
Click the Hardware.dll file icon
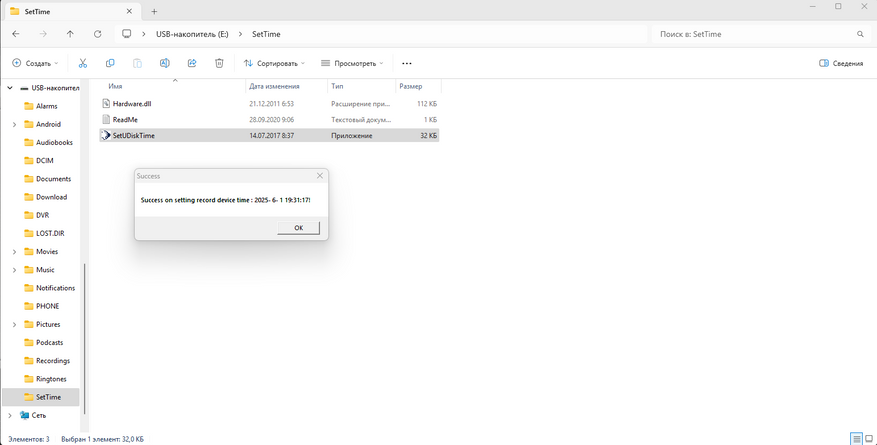(107, 103)
